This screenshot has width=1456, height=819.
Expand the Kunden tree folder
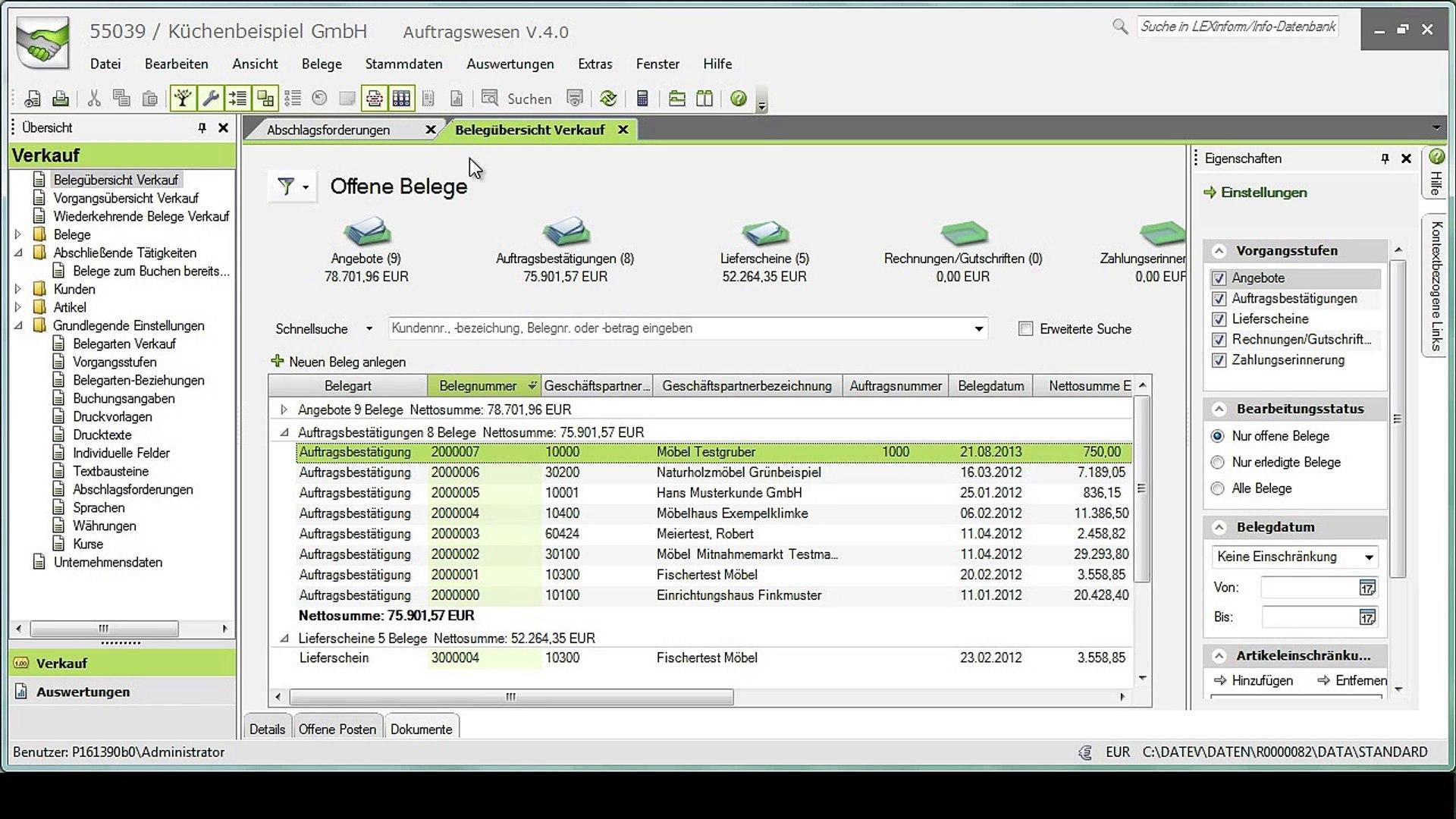click(x=18, y=289)
